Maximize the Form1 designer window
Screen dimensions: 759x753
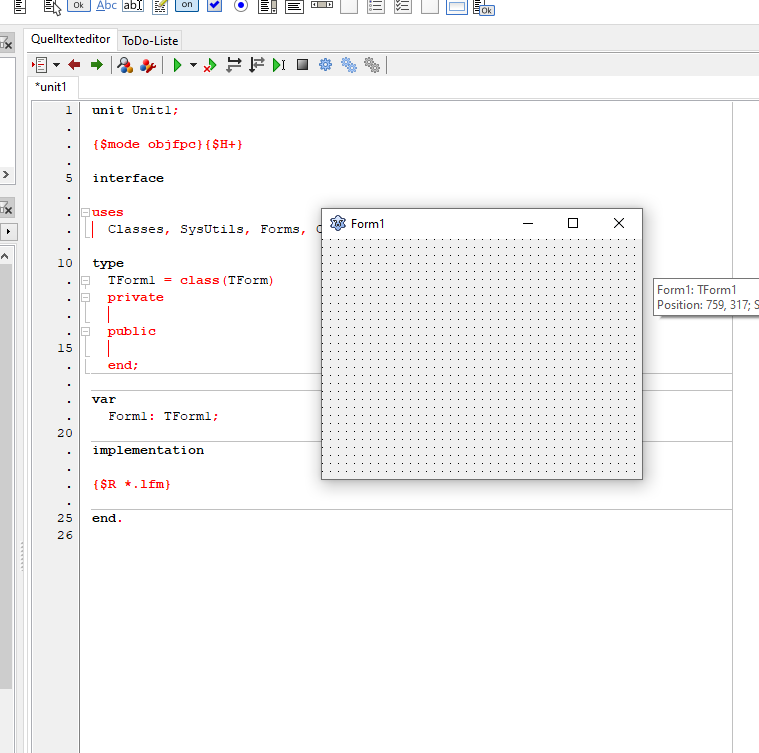(x=573, y=223)
